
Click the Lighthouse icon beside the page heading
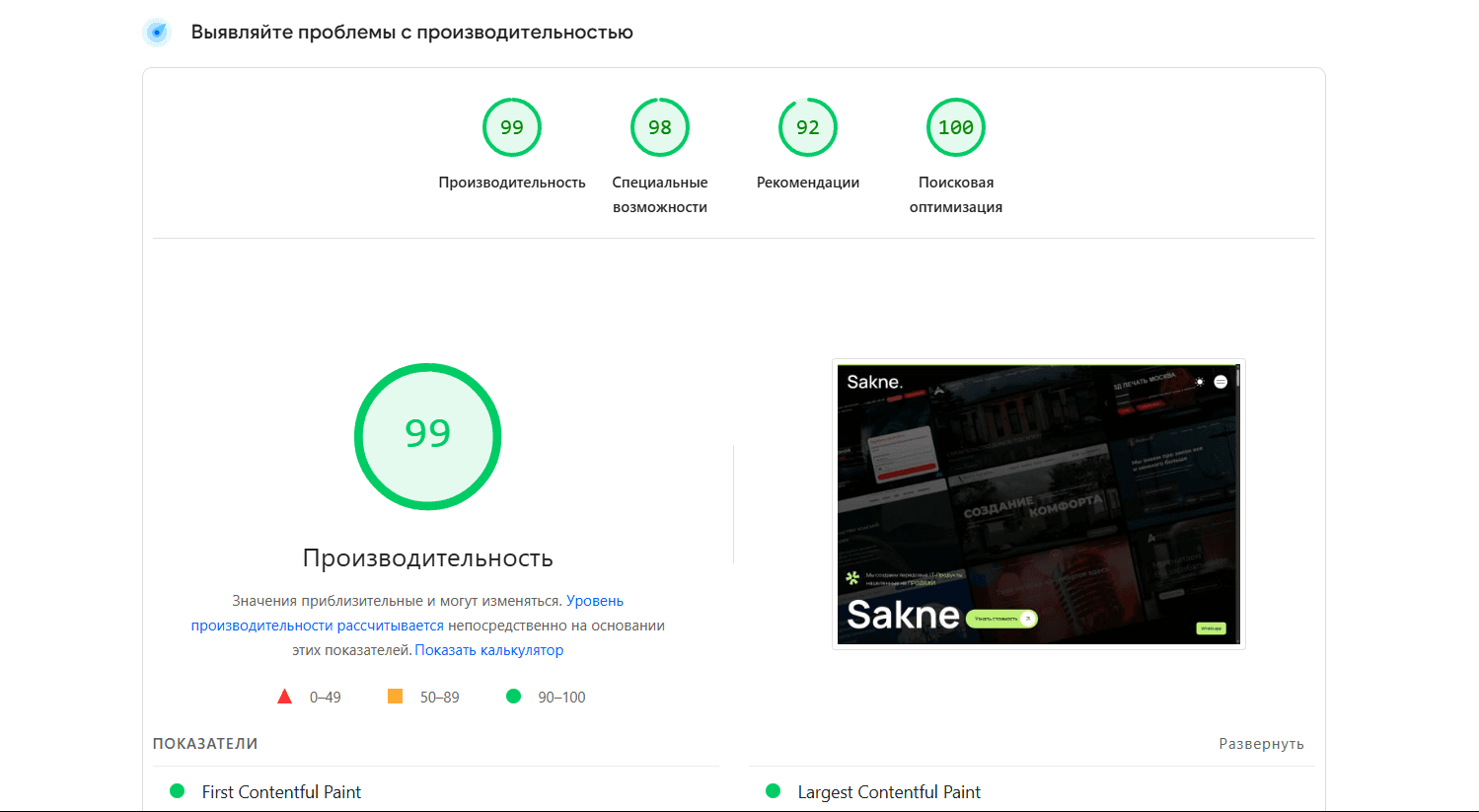click(157, 33)
